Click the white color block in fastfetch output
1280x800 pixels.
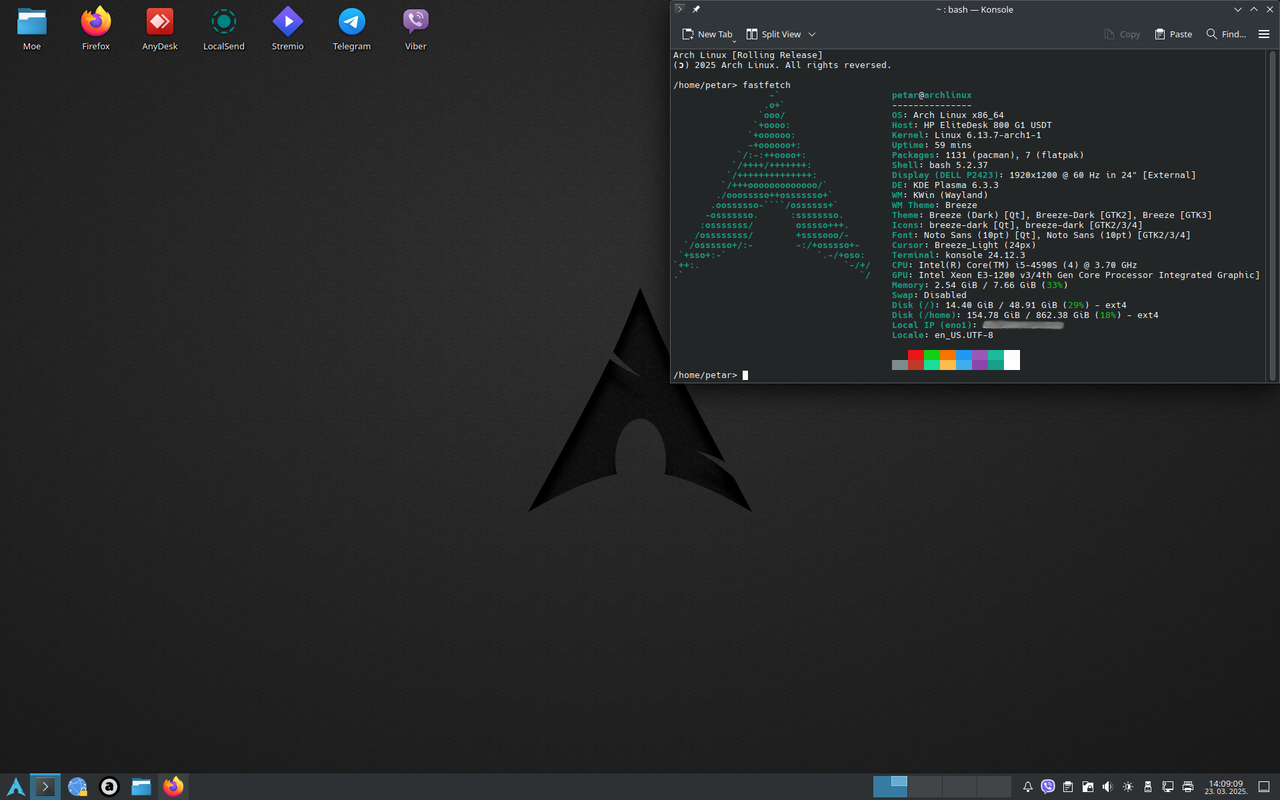click(x=1012, y=360)
